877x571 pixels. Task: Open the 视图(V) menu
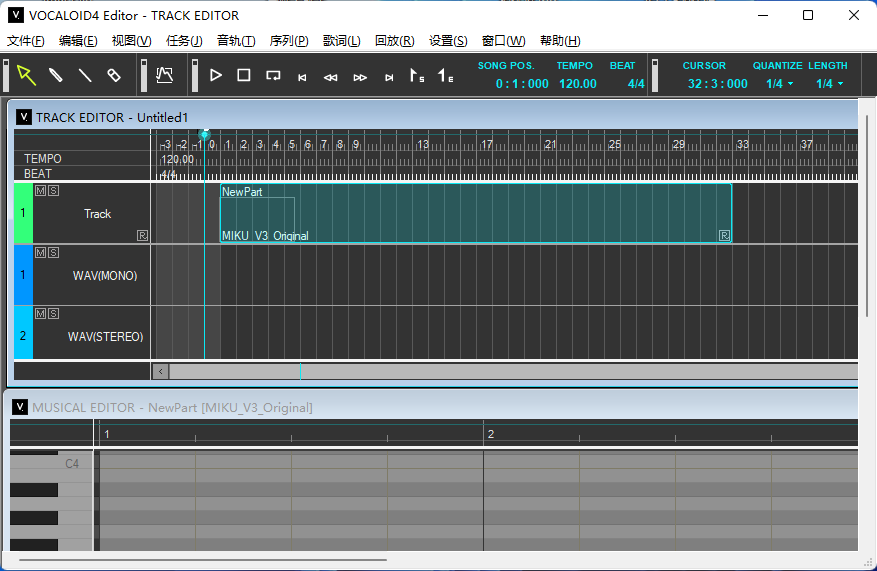tap(131, 41)
